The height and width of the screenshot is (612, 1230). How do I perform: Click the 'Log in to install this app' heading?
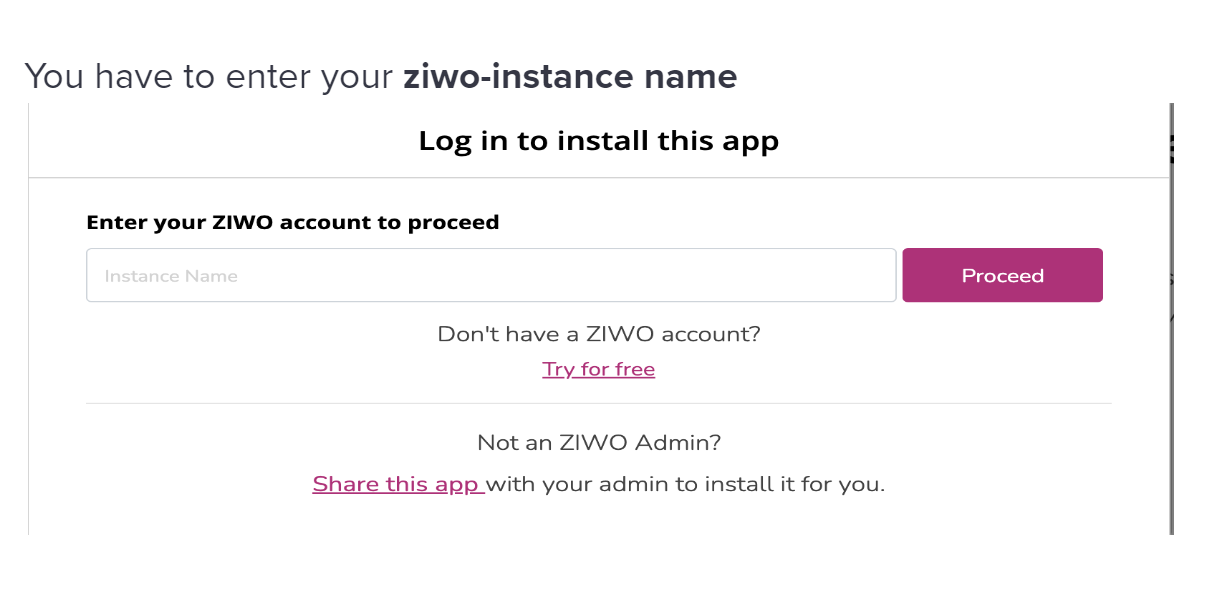point(598,141)
